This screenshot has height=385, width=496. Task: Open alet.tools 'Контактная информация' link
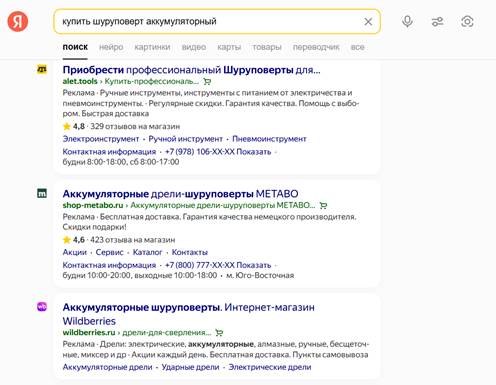(x=109, y=152)
